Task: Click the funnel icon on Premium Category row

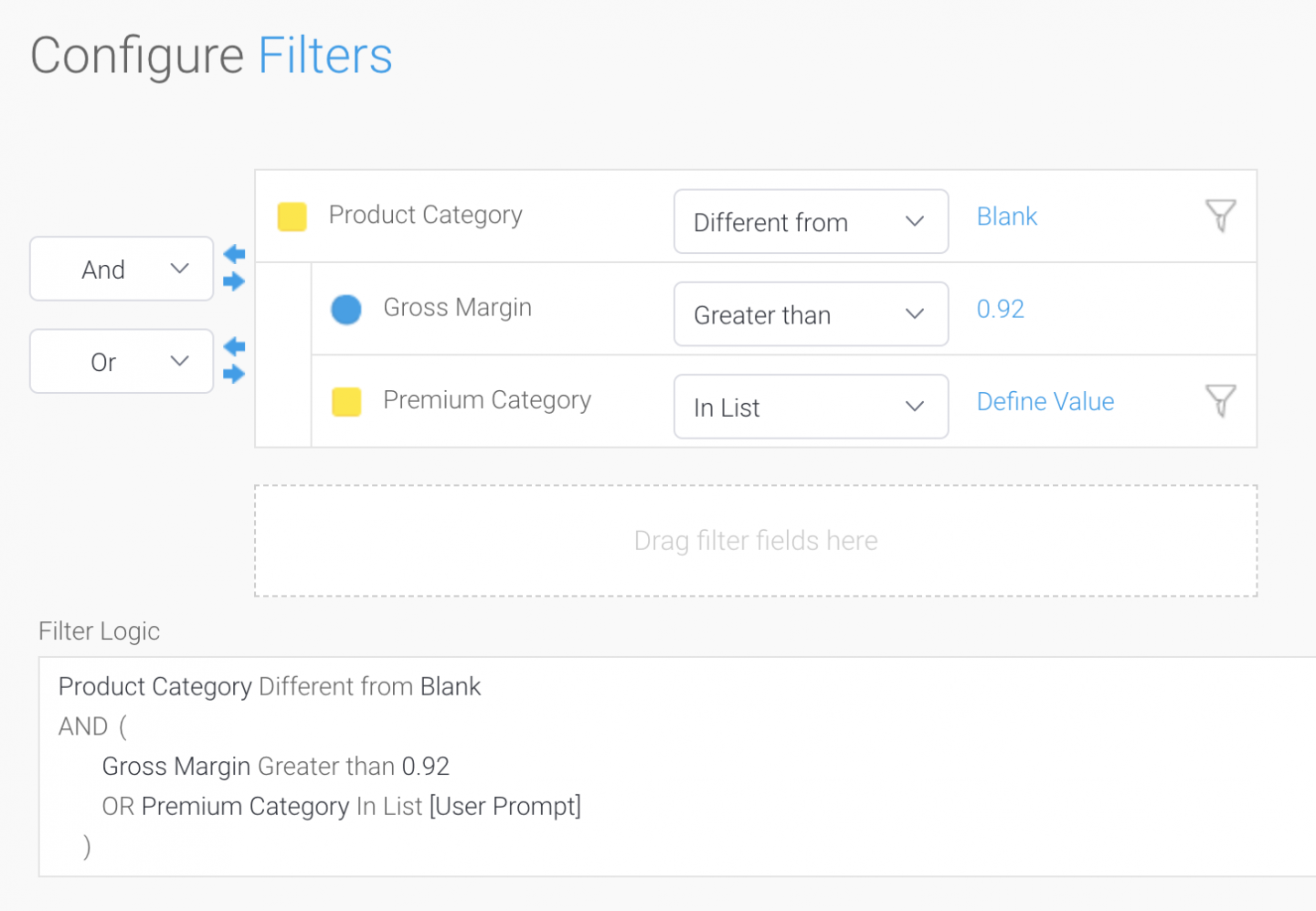Action: coord(1221,400)
